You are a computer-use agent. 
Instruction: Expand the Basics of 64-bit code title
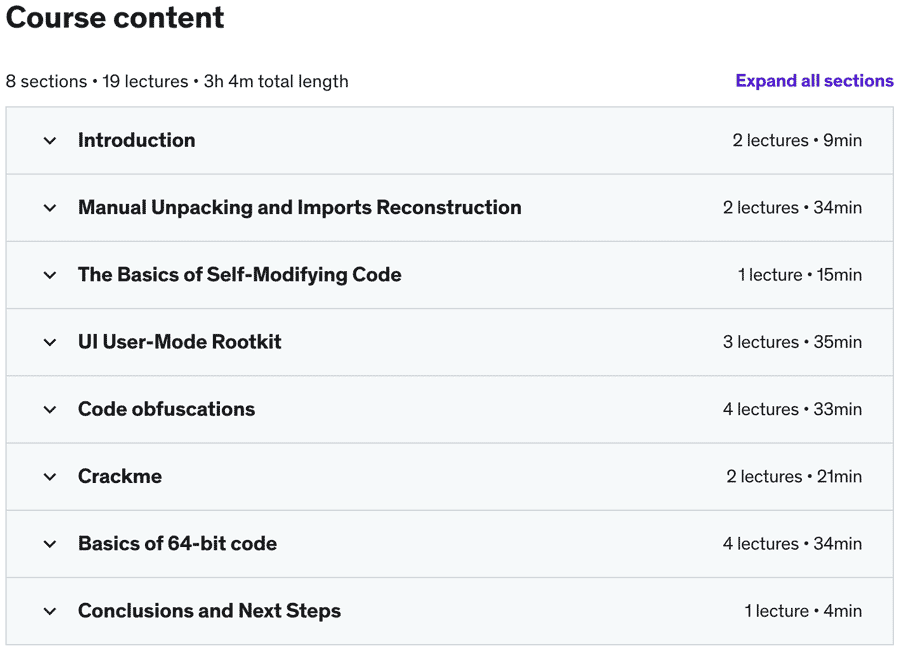point(178,544)
